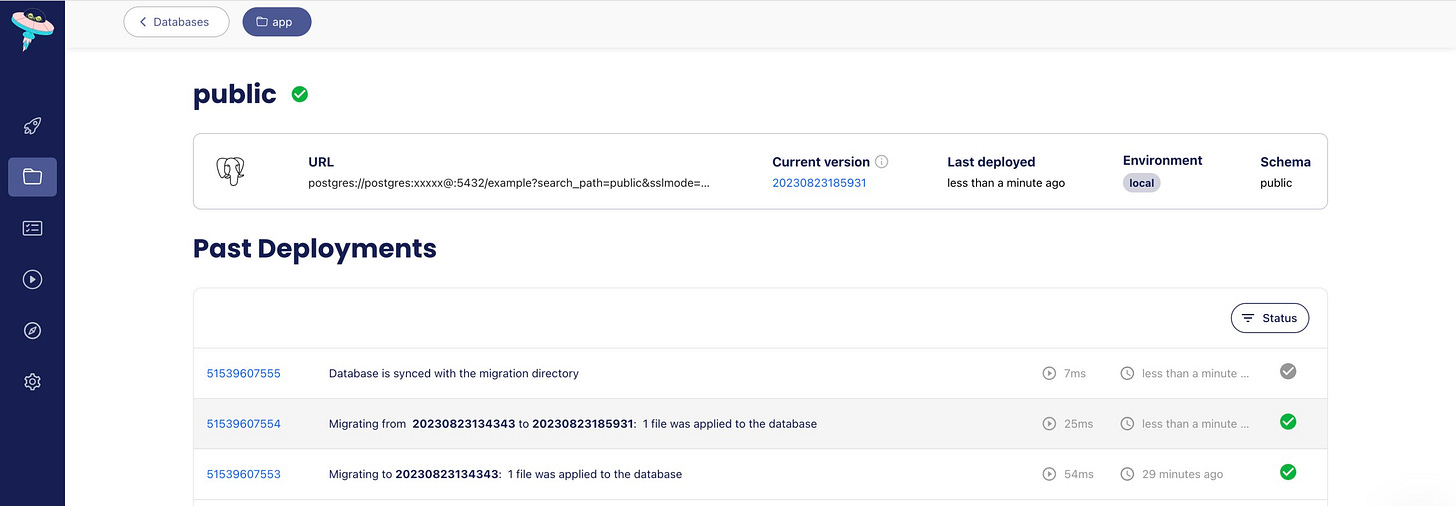
Task: Click the PostgreSQL elephant icon
Action: click(231, 171)
